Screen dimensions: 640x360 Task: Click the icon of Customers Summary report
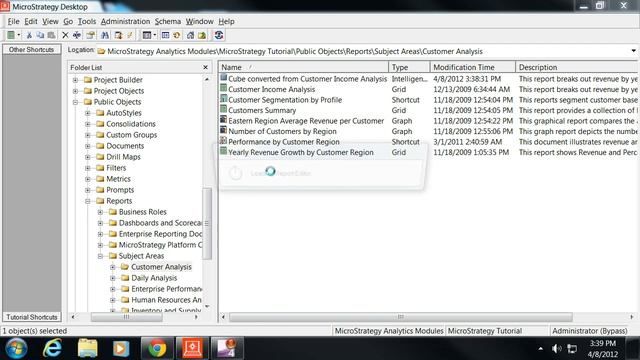pos(224,109)
